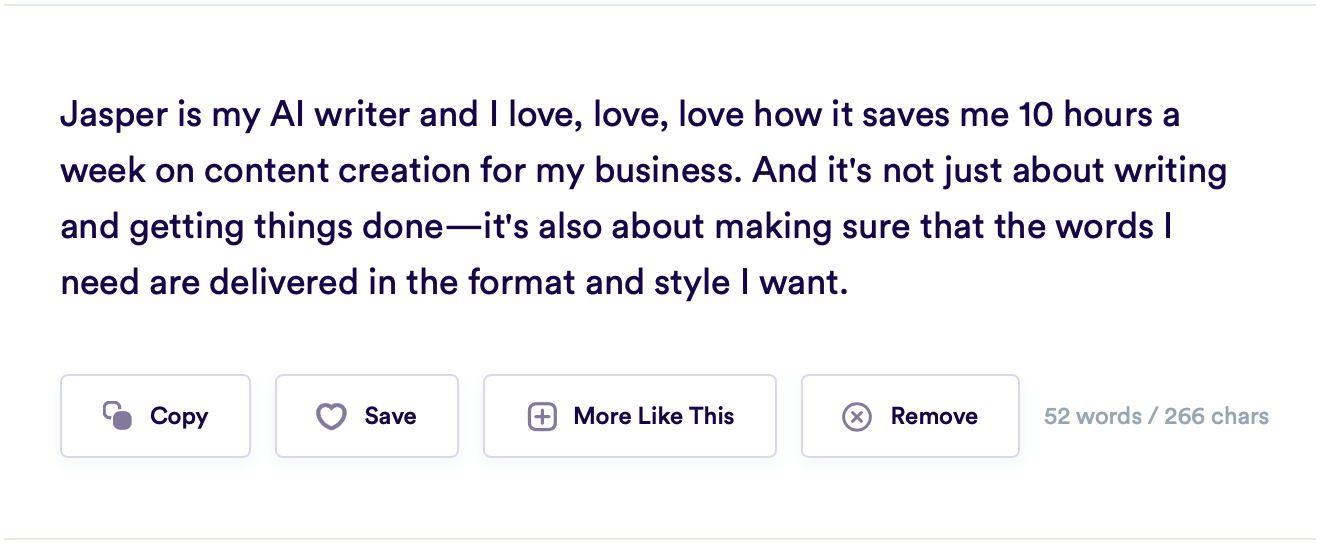Click the circled X Remove icon
Screen dimensions: 1342x558
point(857,416)
